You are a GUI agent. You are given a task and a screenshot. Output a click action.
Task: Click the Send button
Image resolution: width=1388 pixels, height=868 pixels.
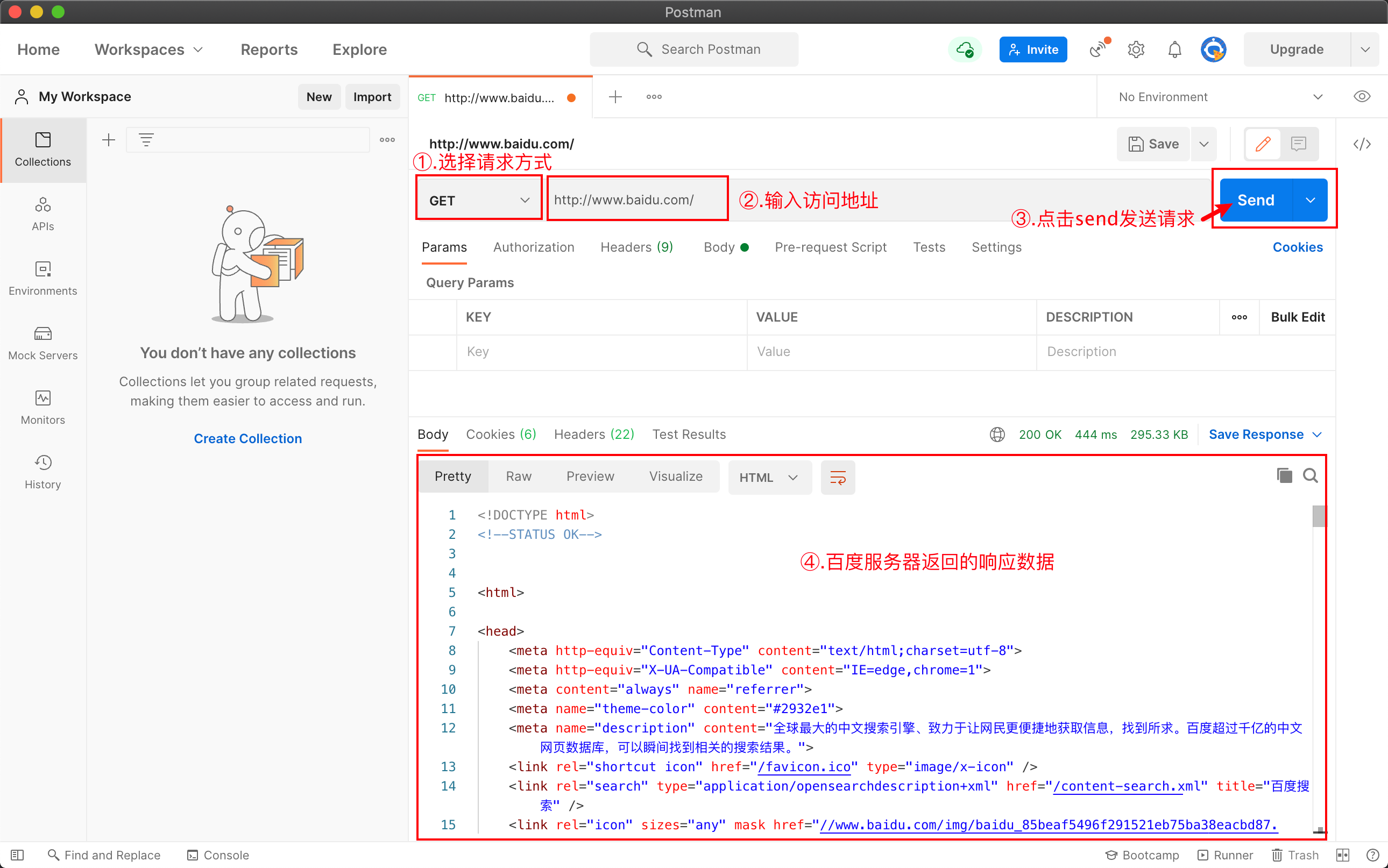(x=1256, y=201)
